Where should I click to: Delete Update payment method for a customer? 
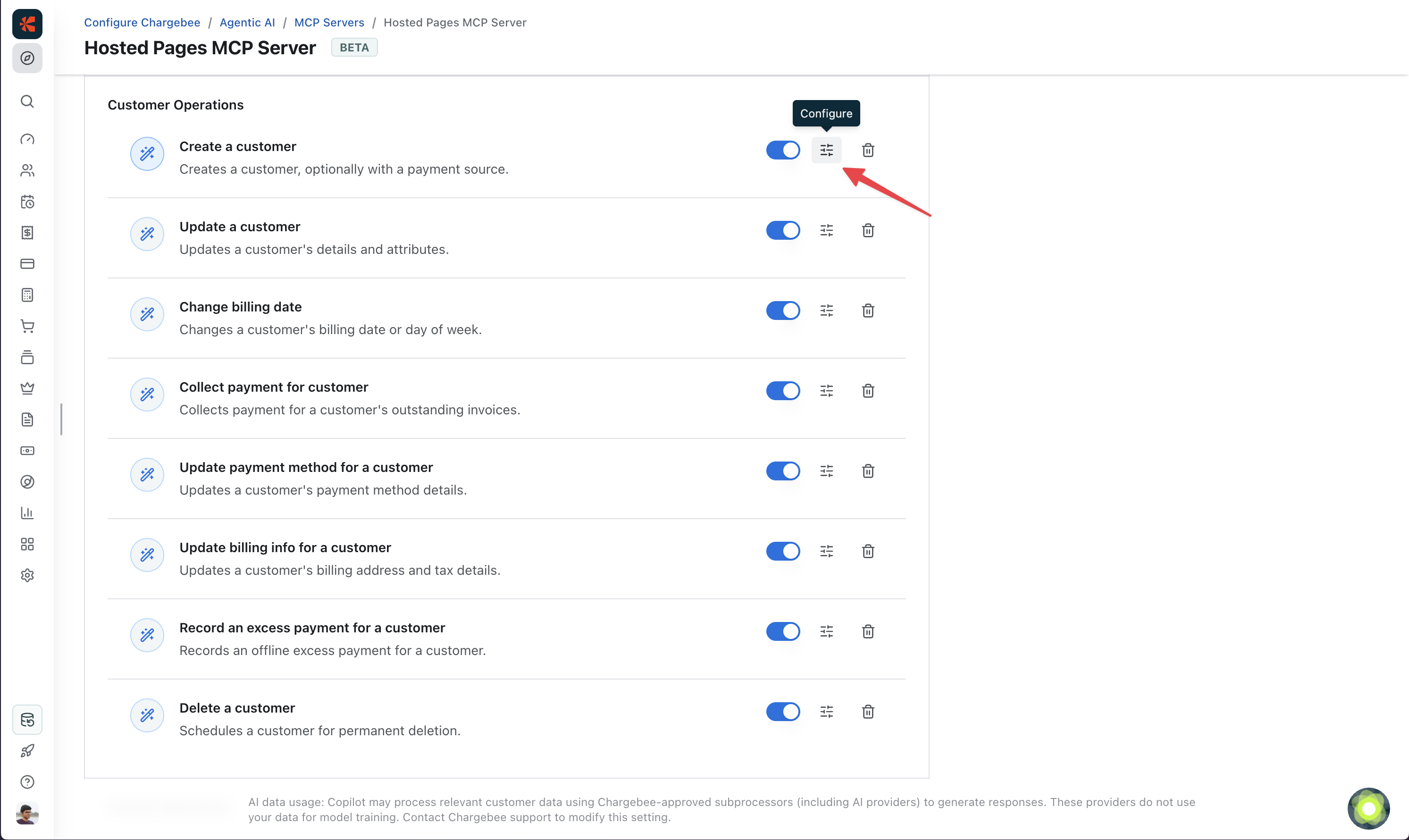pos(868,471)
